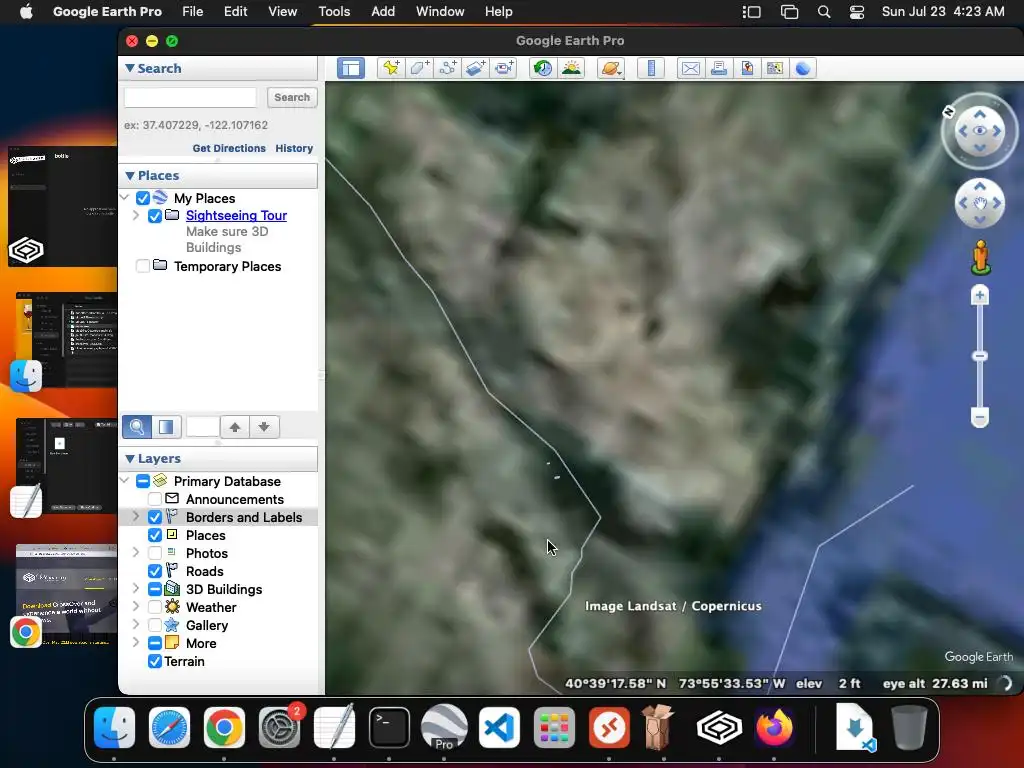Viewport: 1024px width, 768px height.
Task: Toggle the sidebar visibility toolbar button
Action: (x=351, y=68)
